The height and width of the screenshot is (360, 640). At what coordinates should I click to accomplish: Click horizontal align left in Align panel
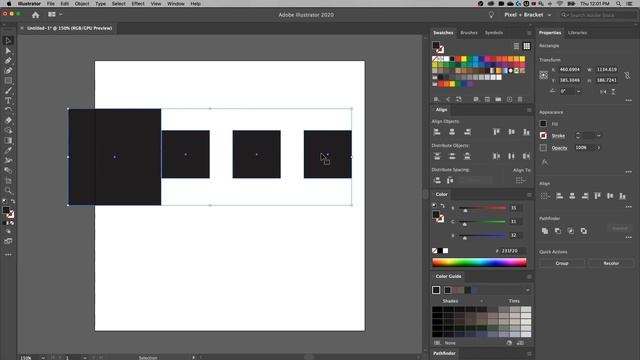click(x=437, y=132)
